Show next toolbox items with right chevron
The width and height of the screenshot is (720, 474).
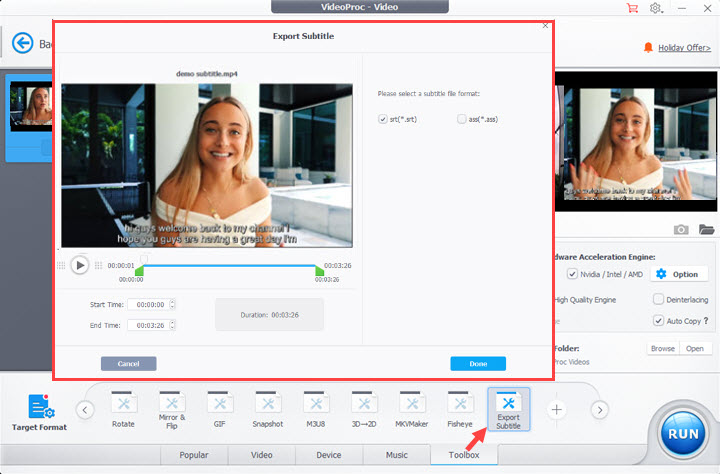[x=600, y=410]
